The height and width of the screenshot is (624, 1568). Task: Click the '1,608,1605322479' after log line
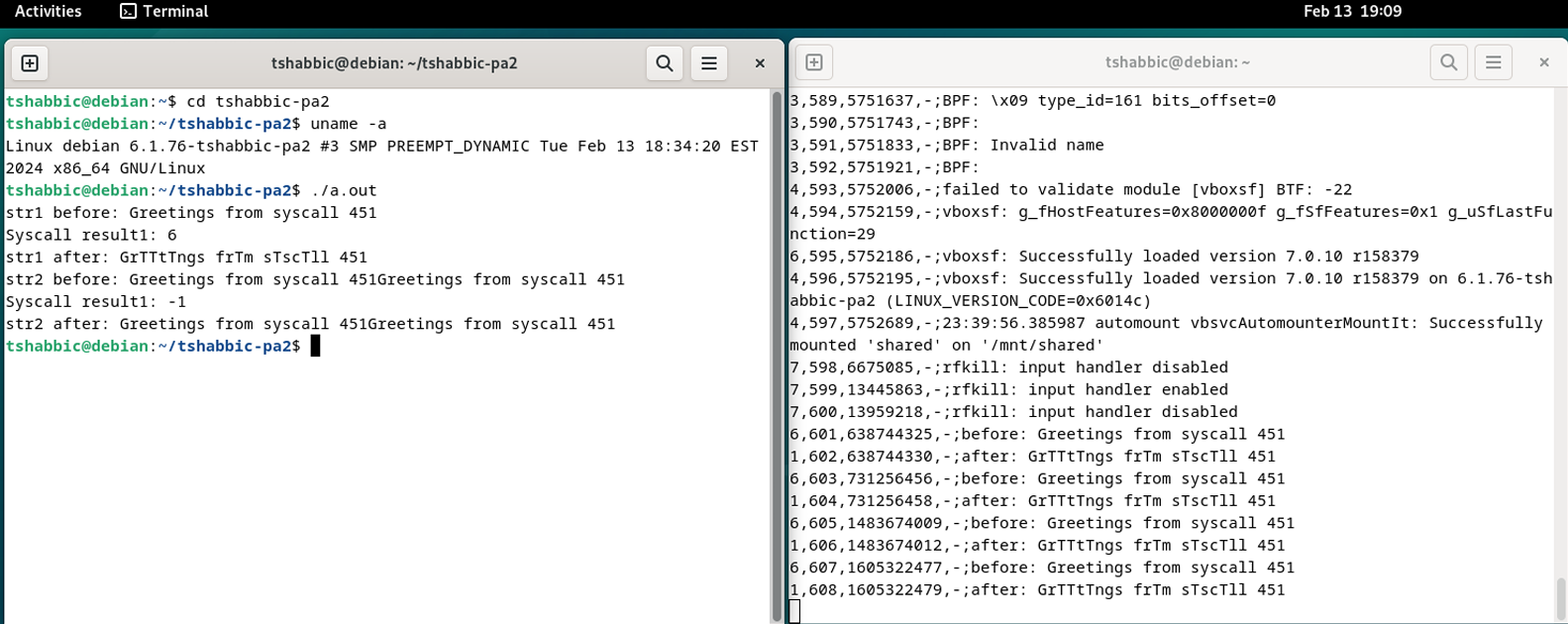[1037, 589]
